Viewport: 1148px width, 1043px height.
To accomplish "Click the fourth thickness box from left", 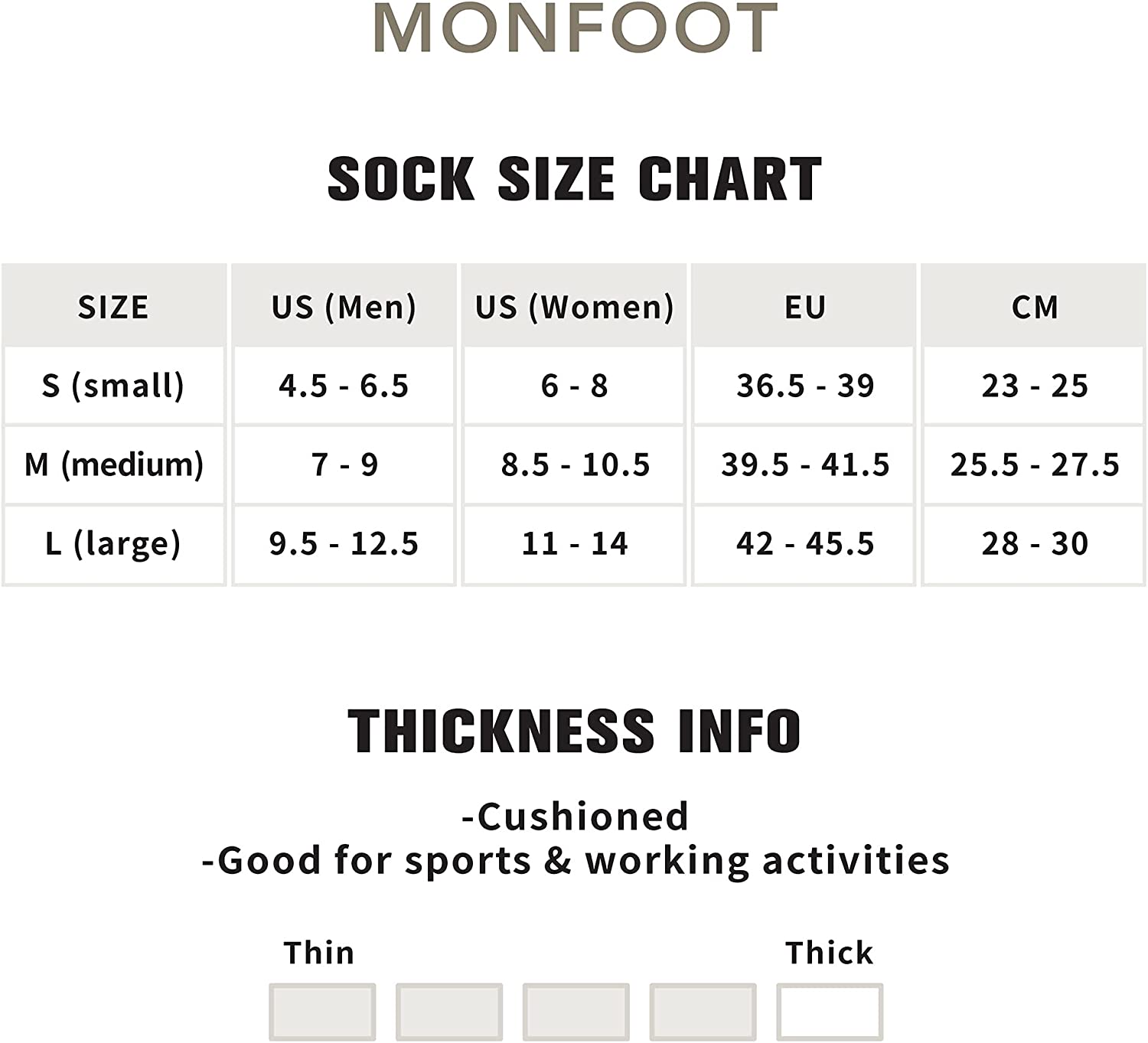I will [703, 1011].
